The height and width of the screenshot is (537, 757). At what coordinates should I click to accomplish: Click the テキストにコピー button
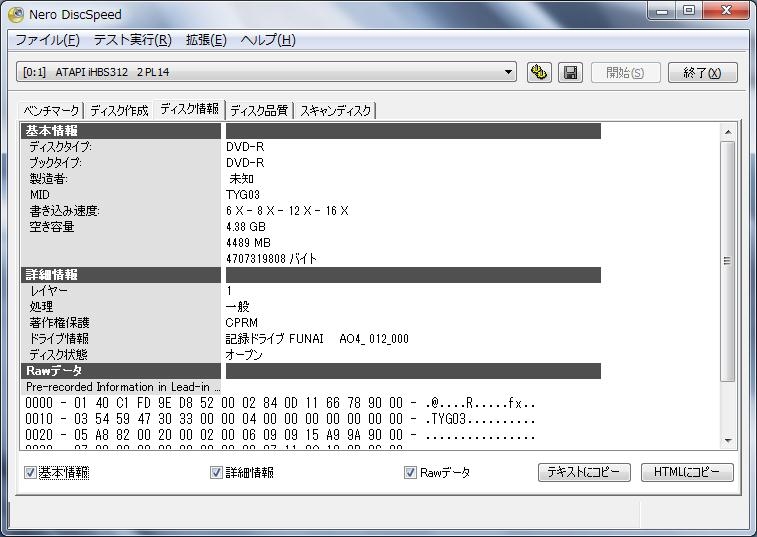pos(584,472)
